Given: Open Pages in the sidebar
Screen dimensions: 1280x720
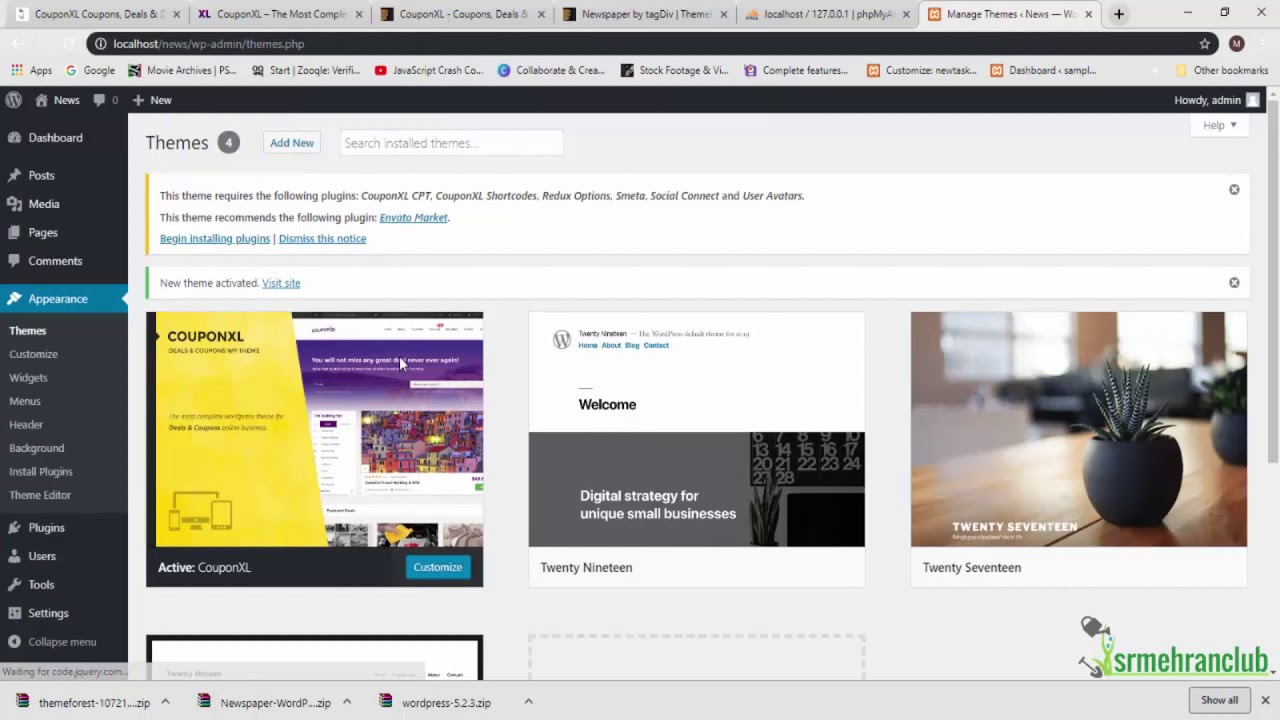Looking at the screenshot, I should coord(64,232).
